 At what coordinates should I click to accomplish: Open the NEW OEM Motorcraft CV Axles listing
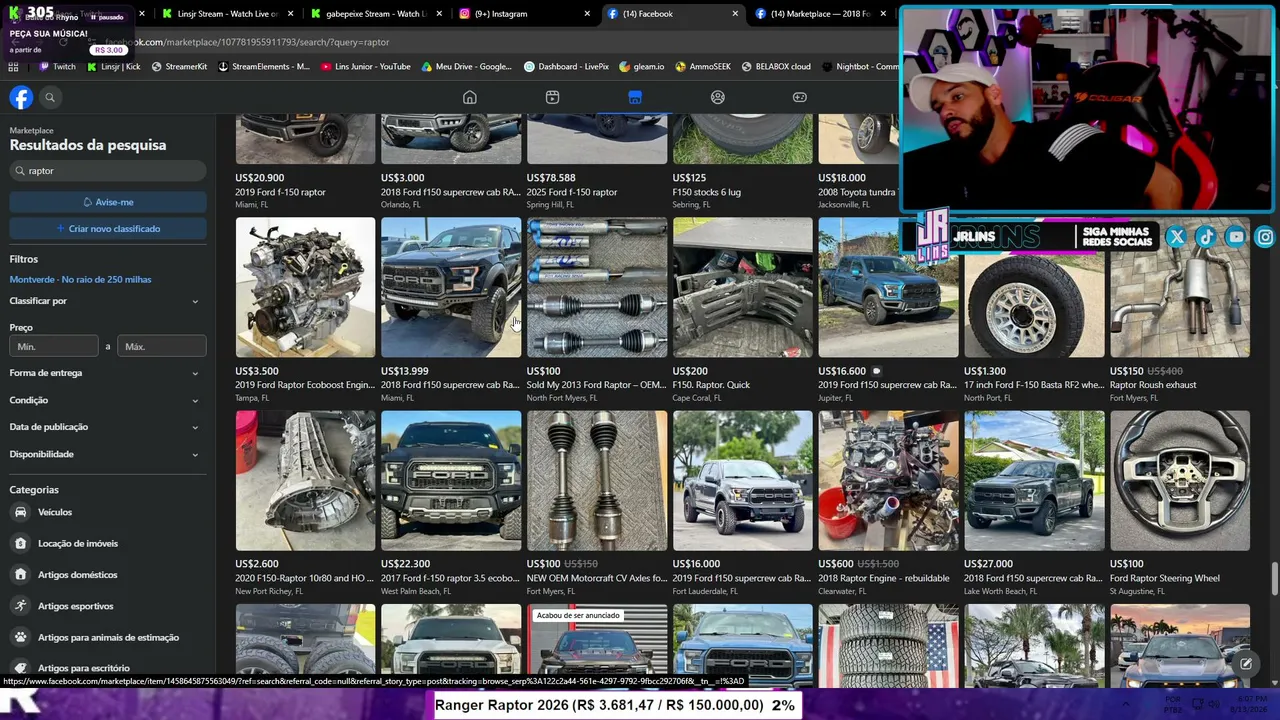(x=597, y=503)
